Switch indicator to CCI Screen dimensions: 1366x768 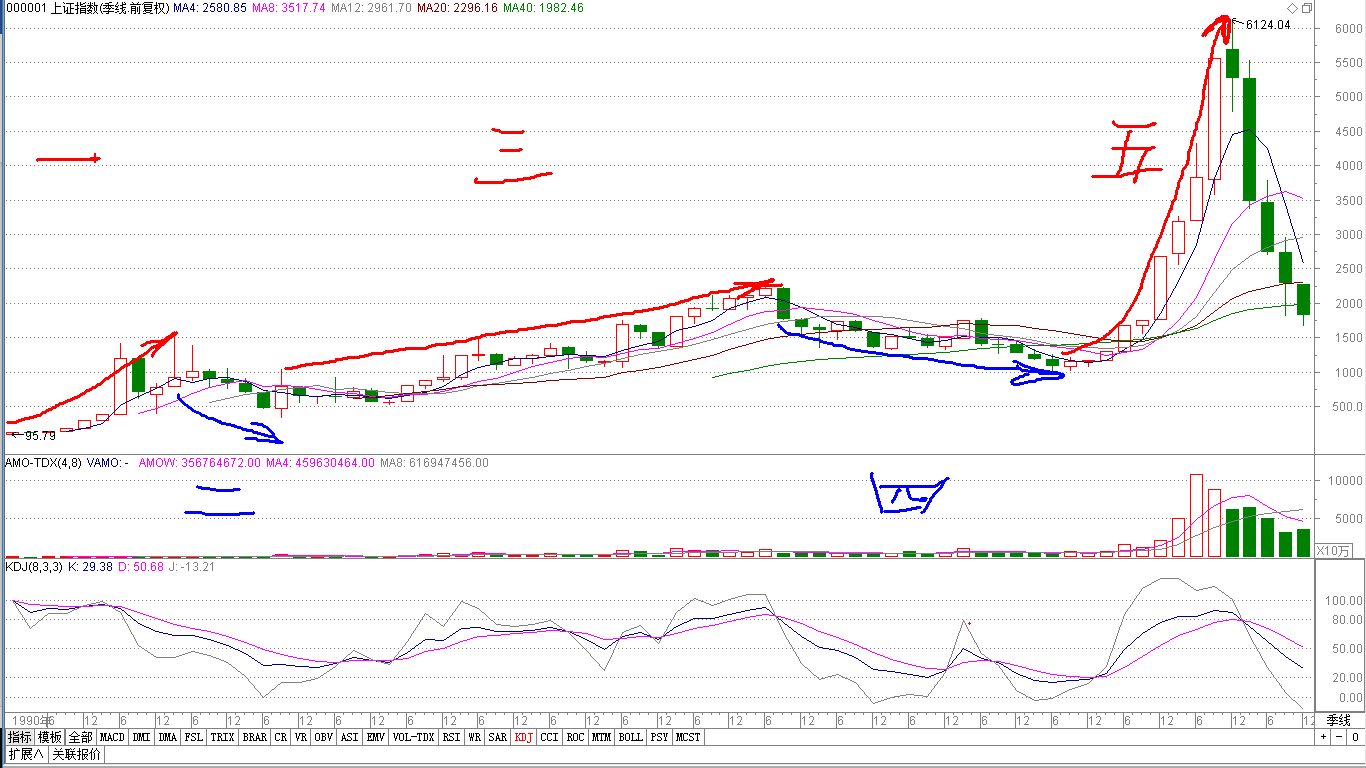pyautogui.click(x=549, y=737)
